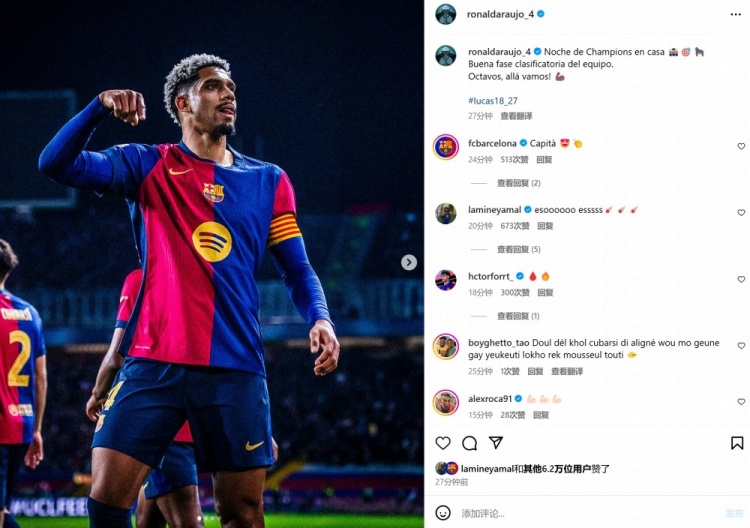Share post via paper plane icon
The width and height of the screenshot is (750, 528).
coord(495,443)
